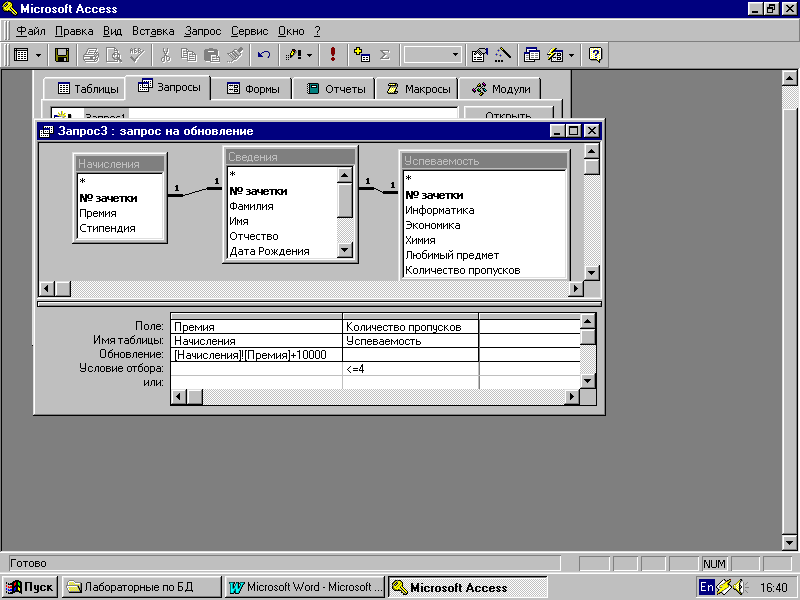
Task: Open the Top Values combo box
Action: (x=432, y=55)
